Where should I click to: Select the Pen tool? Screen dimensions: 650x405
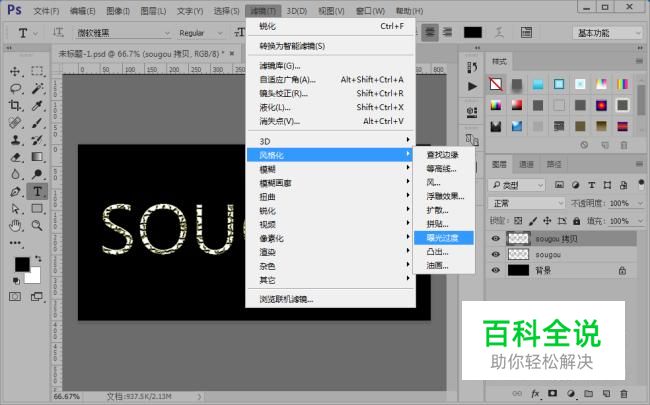pyautogui.click(x=15, y=192)
